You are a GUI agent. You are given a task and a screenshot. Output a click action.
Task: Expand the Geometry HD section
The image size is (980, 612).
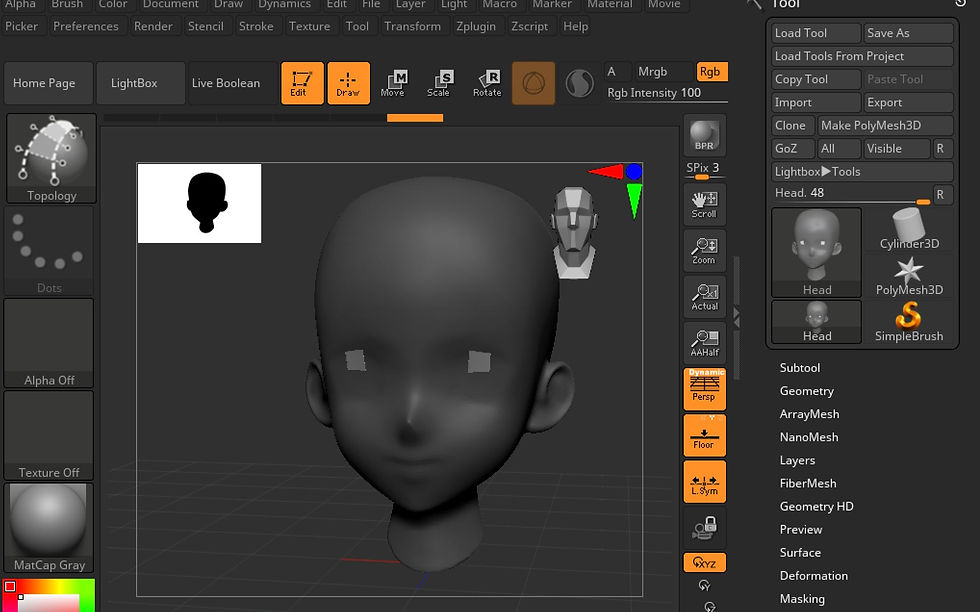pos(816,506)
